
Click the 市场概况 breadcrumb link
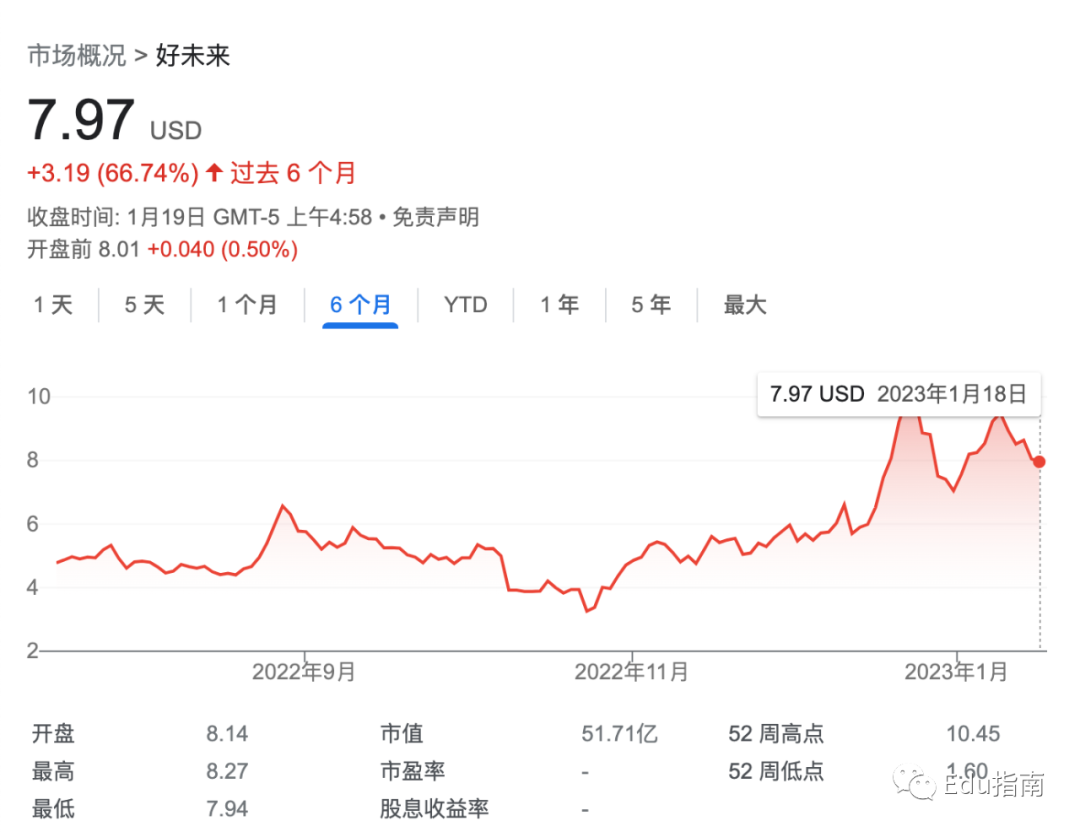(76, 55)
